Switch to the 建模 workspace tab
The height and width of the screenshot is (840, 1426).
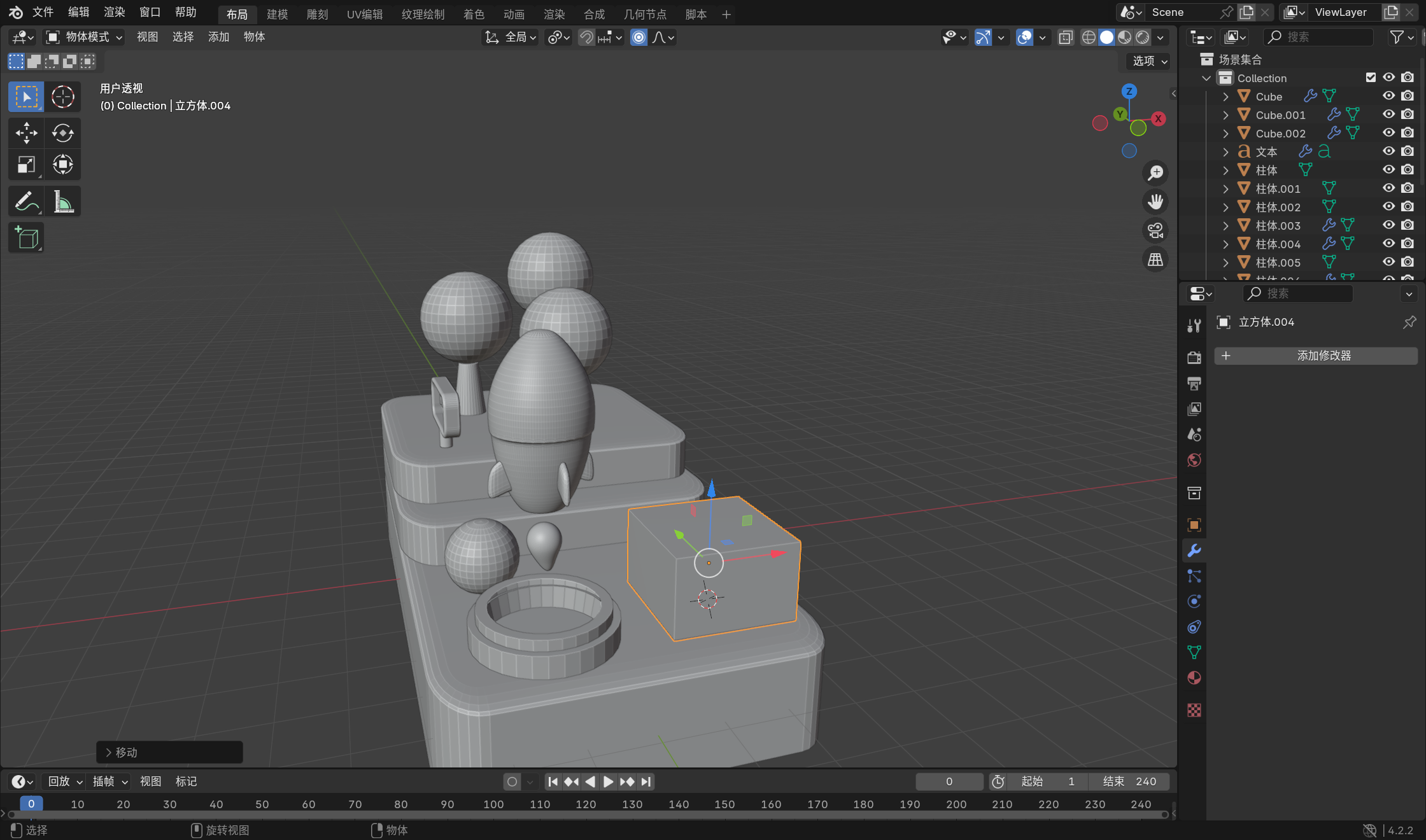tap(277, 14)
